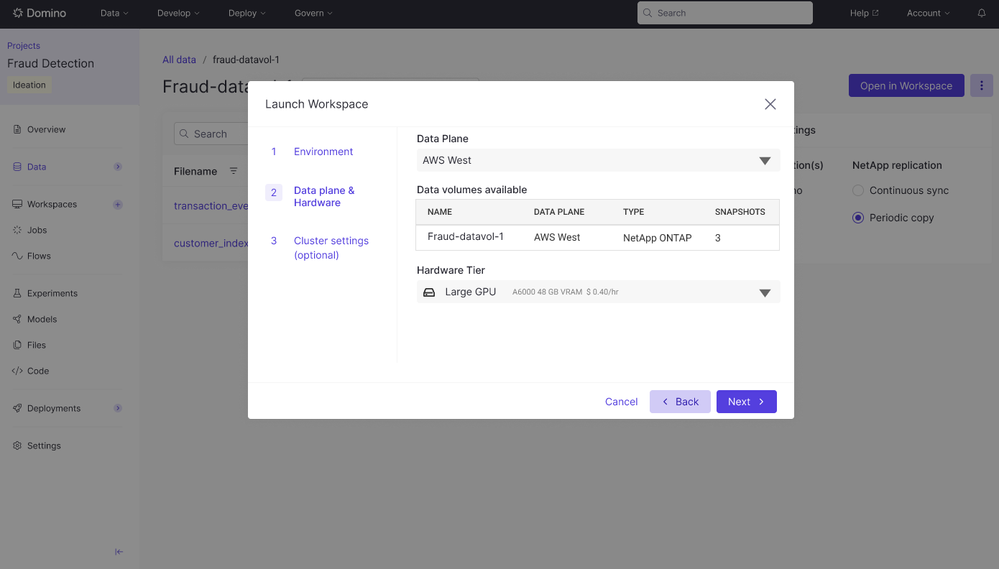Screen dimensions: 999x569
Task: Click the Cancel link
Action: [x=621, y=402]
